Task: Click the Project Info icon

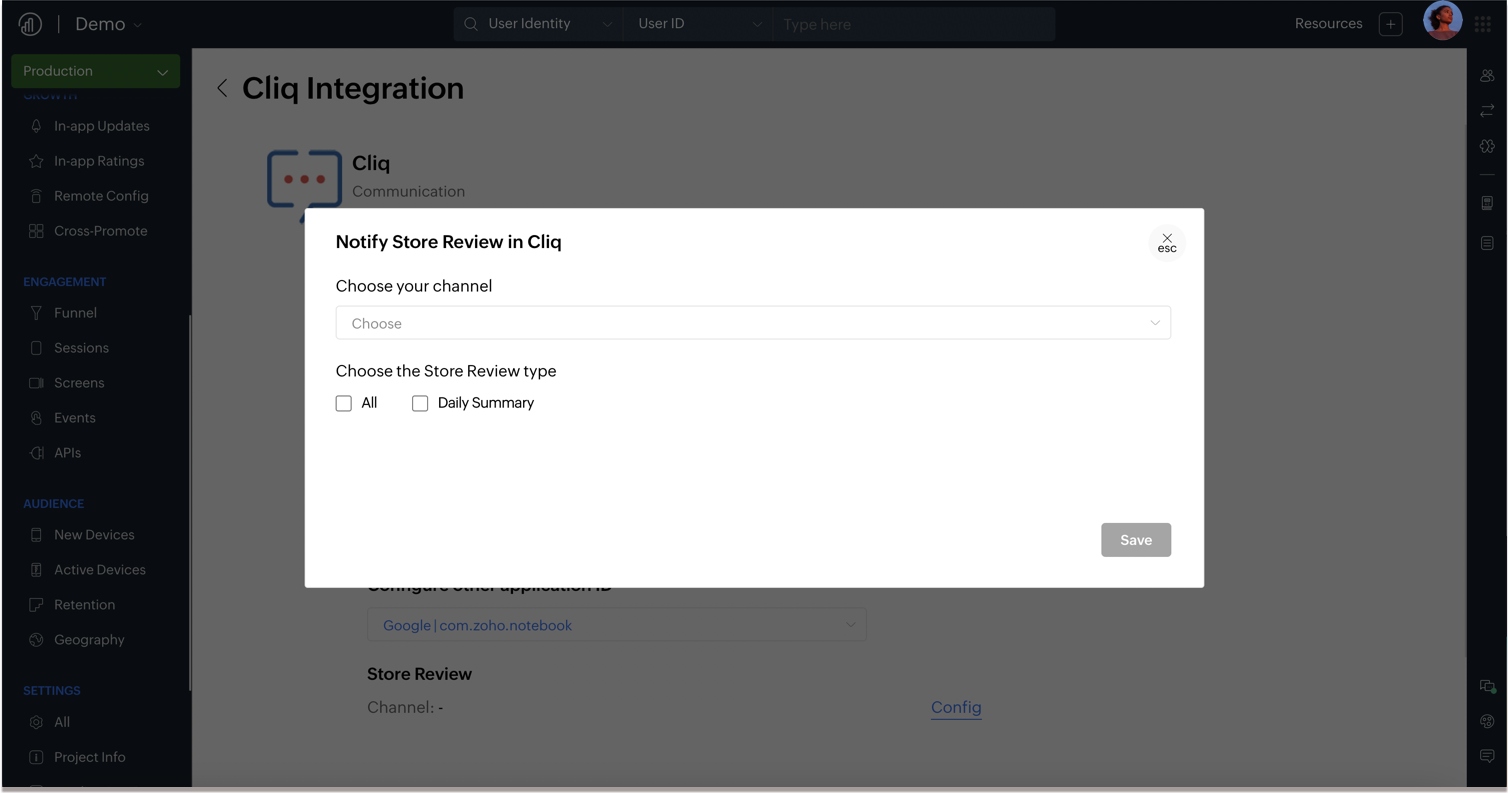Action: point(36,757)
